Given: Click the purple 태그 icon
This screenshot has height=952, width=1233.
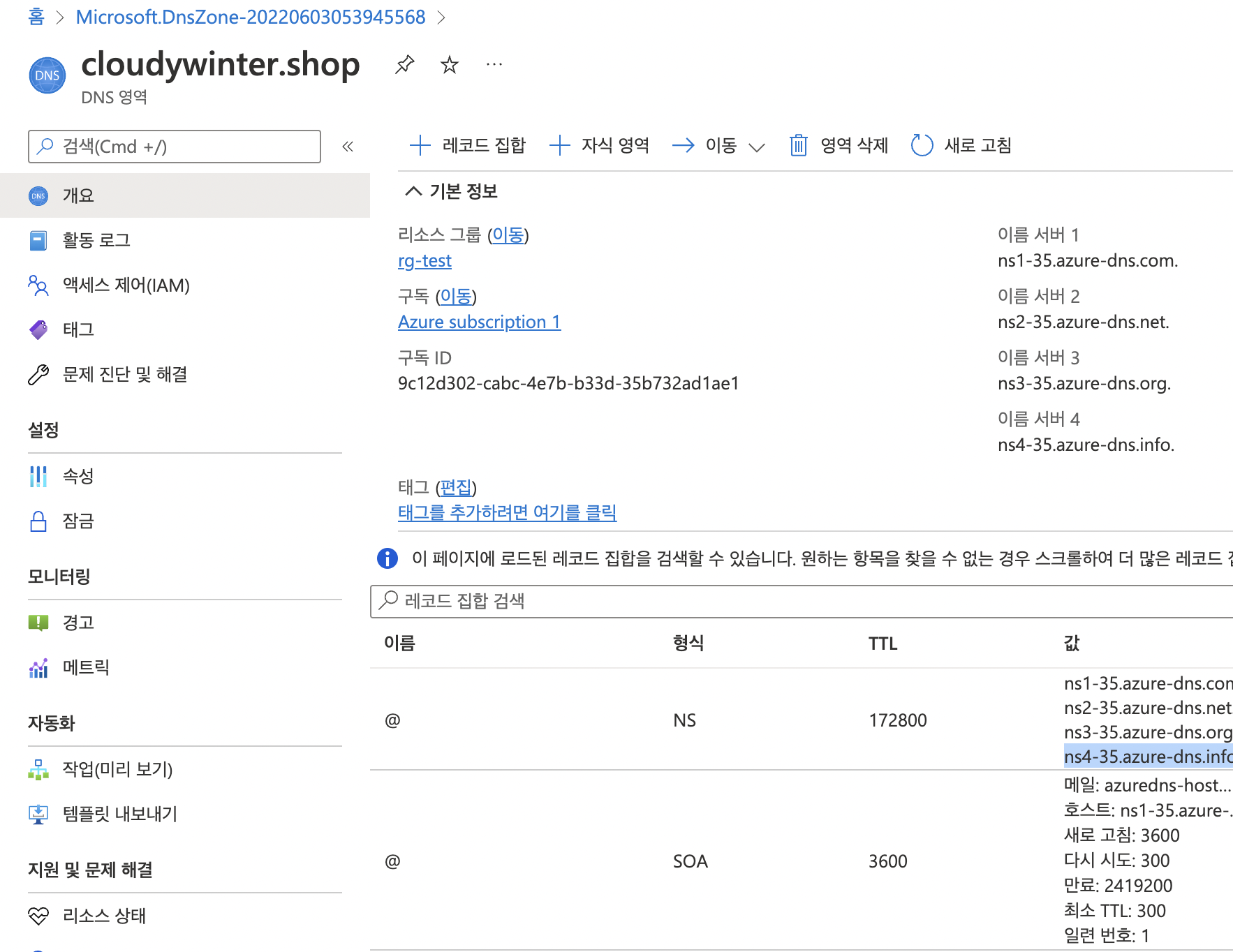Looking at the screenshot, I should (x=38, y=329).
